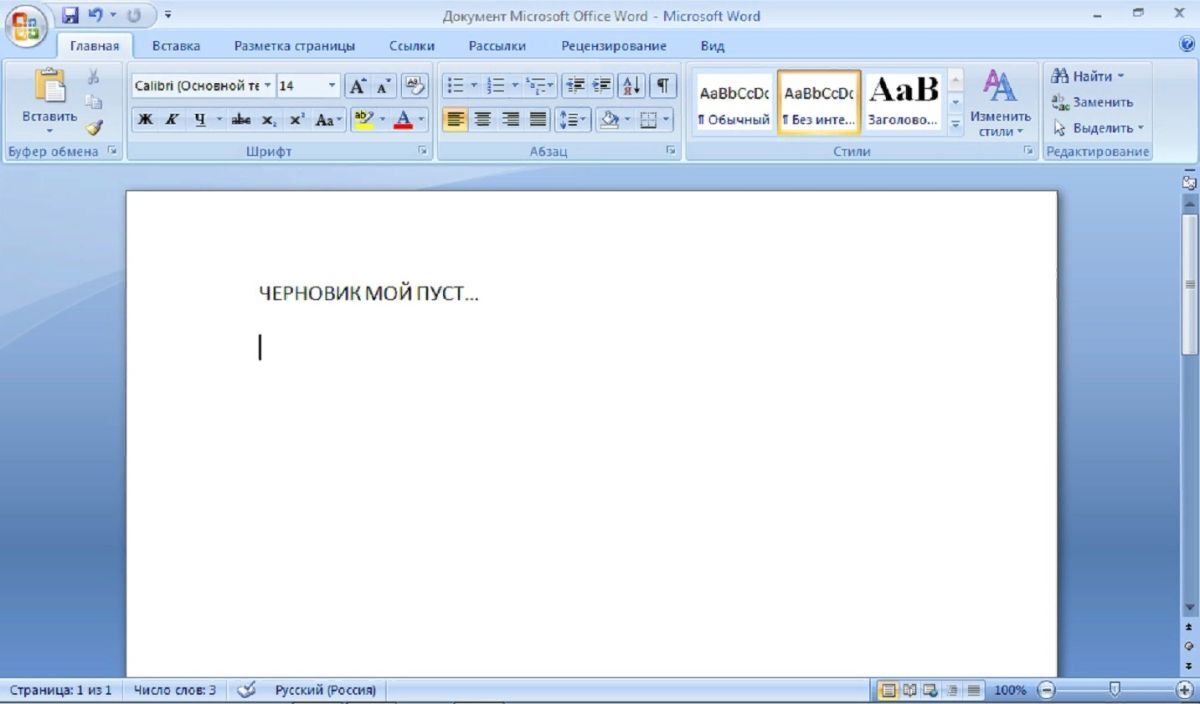Image resolution: width=1200 pixels, height=704 pixels.
Task: Save document using Quick Access icon
Action: tap(70, 16)
